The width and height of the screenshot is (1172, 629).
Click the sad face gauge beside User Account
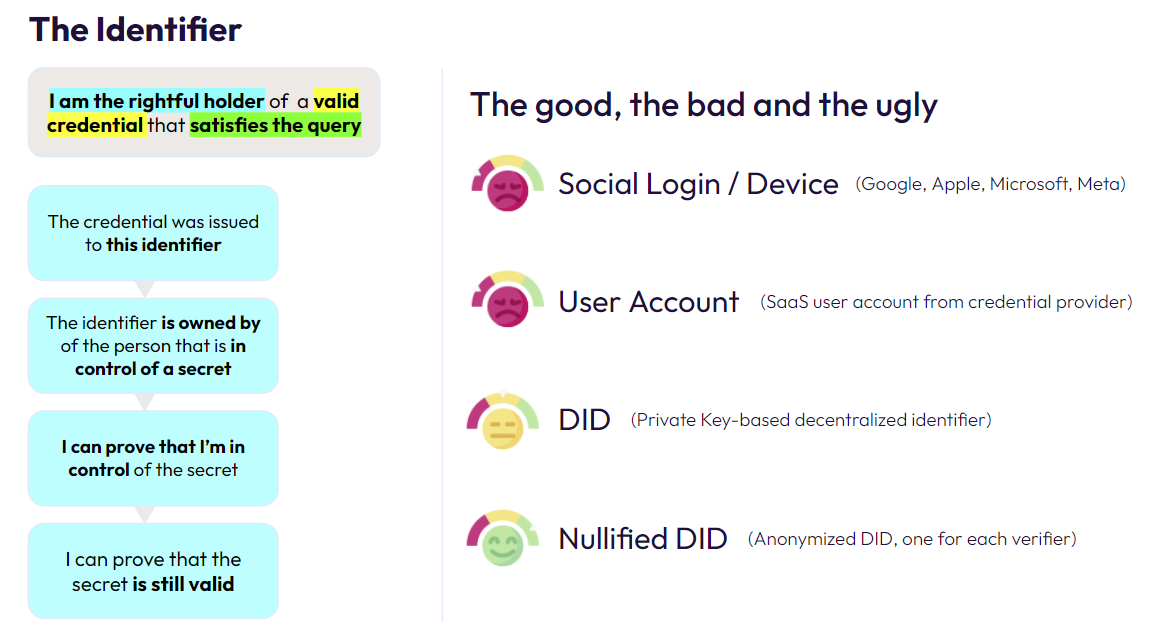tap(507, 300)
